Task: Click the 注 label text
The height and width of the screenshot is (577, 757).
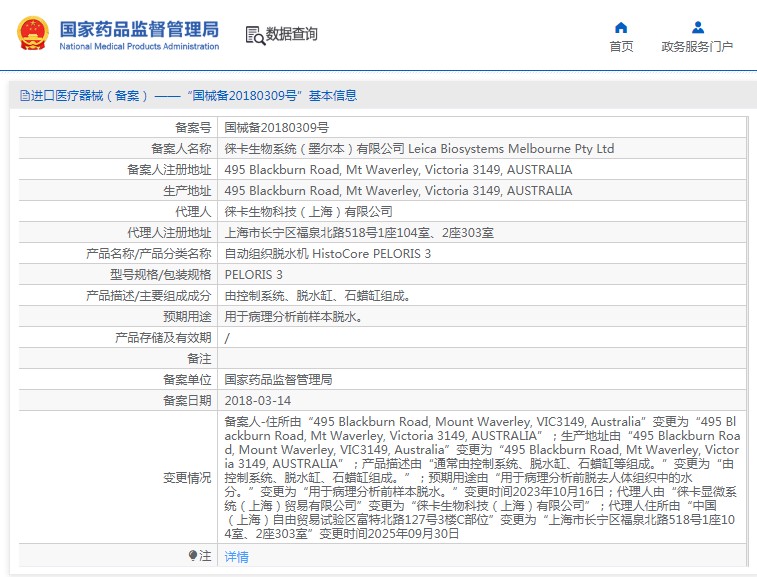Action: pos(205,556)
